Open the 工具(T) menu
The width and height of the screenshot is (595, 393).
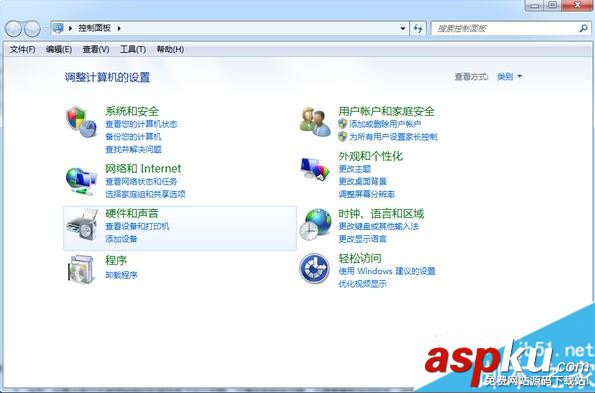coord(133,49)
